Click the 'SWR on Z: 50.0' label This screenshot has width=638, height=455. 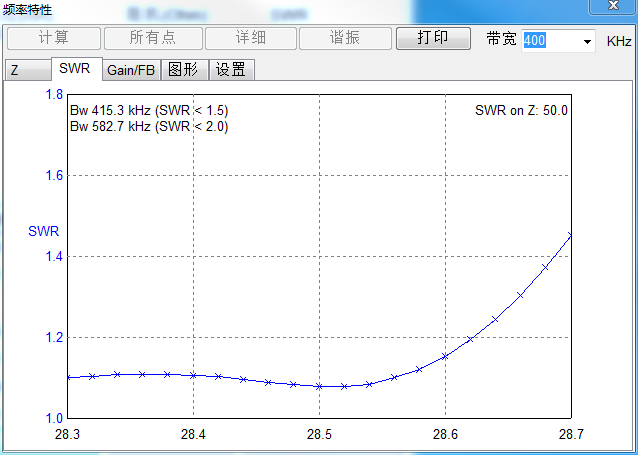click(x=521, y=111)
